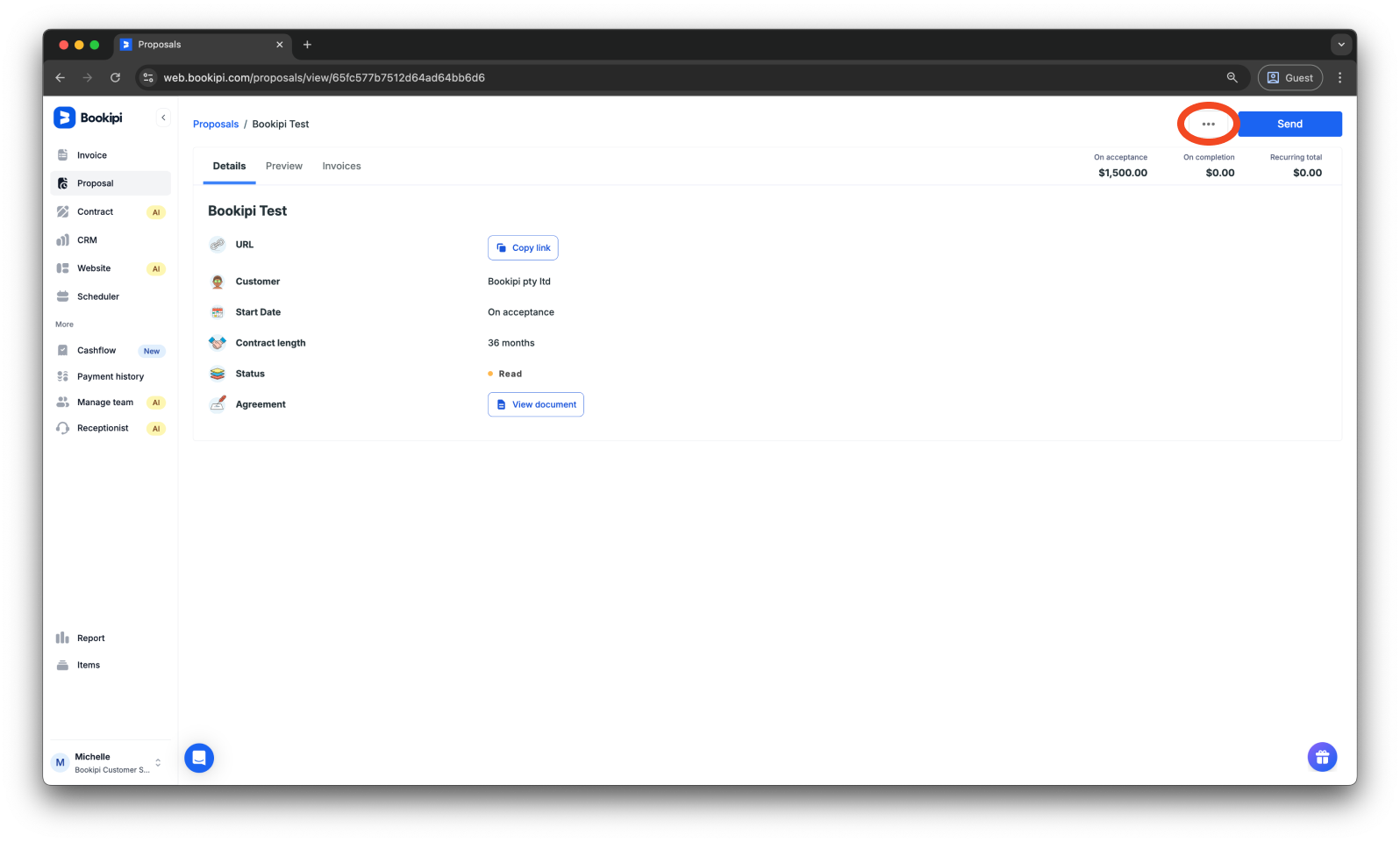
Task: Click the View document button
Action: pyautogui.click(x=536, y=404)
